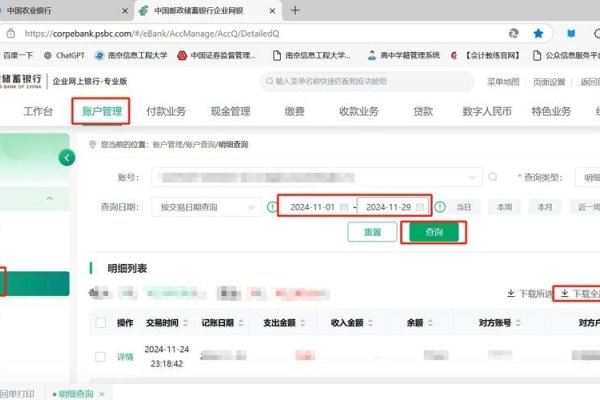Screen dimensions: 600x400
Task: Select the 收款业务 menu tab
Action: 359,111
